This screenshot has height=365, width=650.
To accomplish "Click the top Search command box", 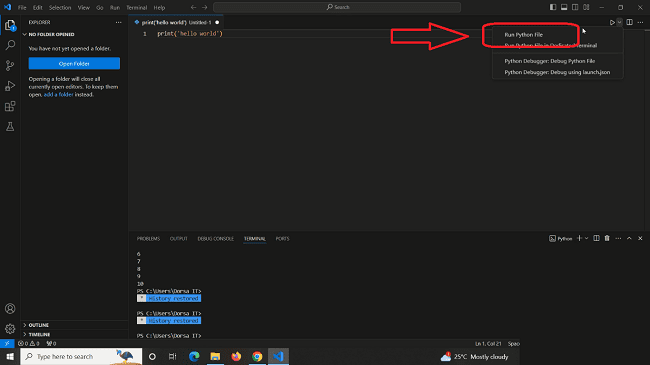I will click(337, 7).
